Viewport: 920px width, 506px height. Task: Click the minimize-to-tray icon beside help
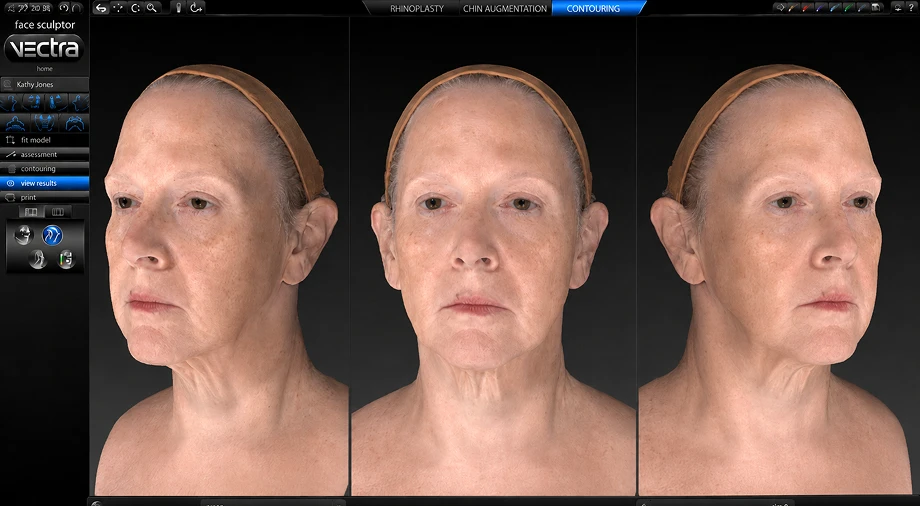click(898, 8)
